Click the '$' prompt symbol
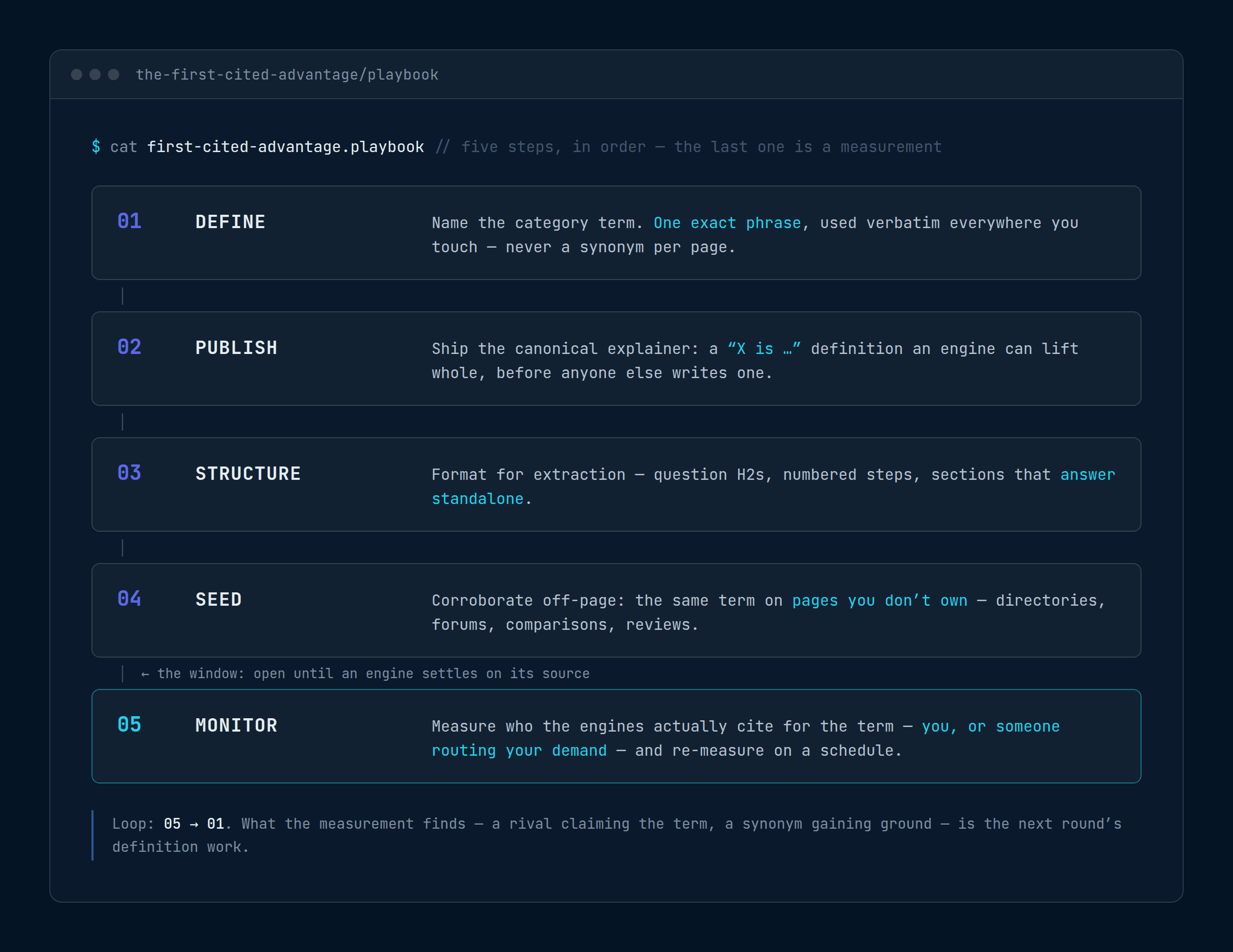Viewport: 1233px width, 952px height. coord(96,147)
